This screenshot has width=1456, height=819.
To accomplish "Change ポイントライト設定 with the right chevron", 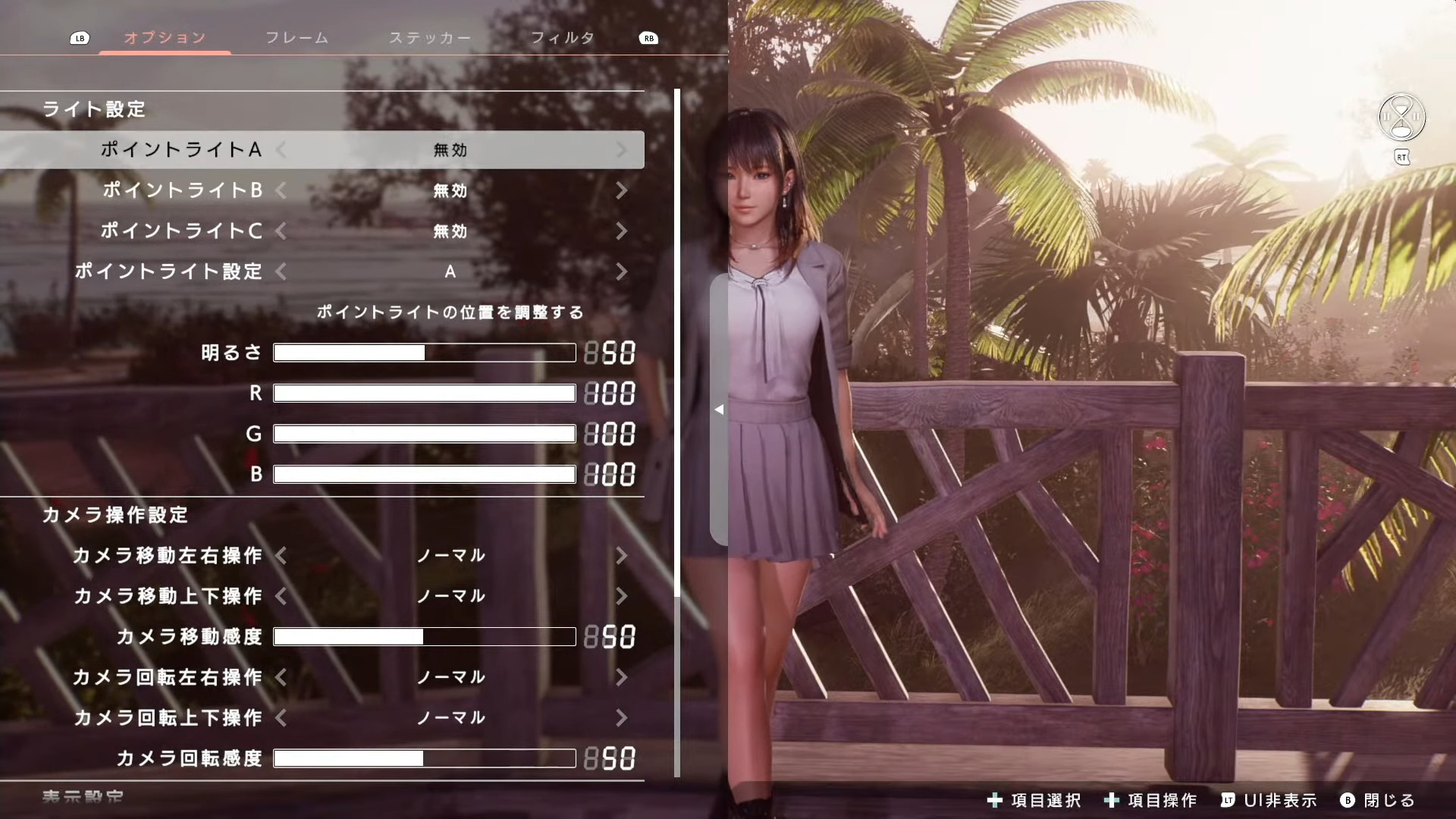I will click(x=622, y=271).
